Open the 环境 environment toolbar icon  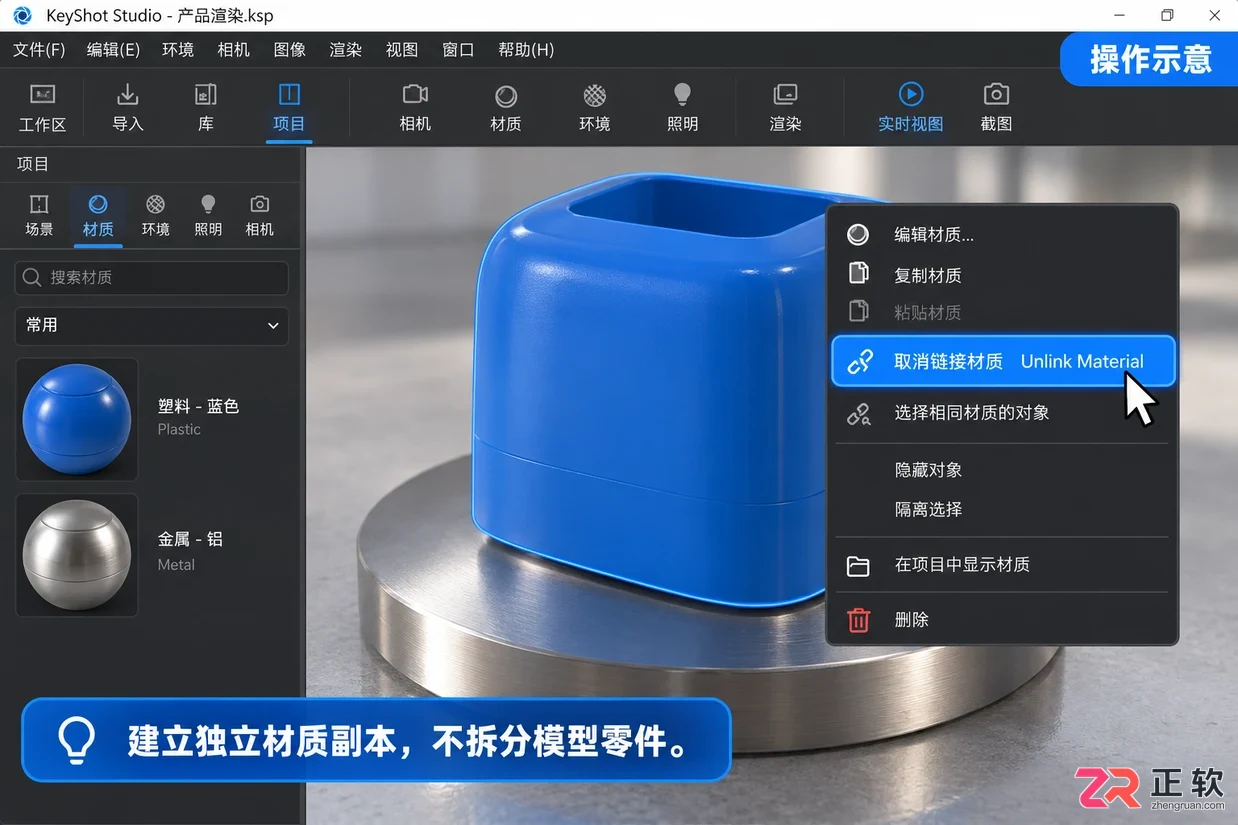tap(595, 108)
